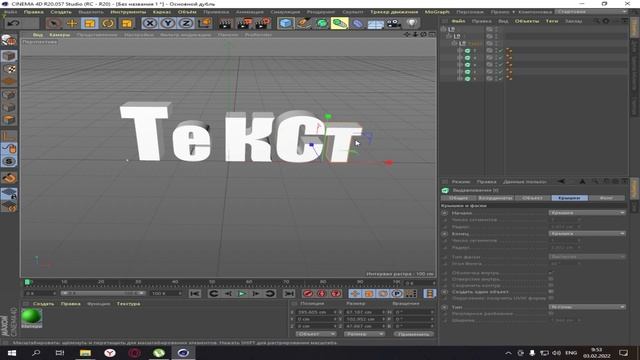The image size is (640, 360).
Task: Open the Object Manager Теги menu
Action: click(x=552, y=21)
